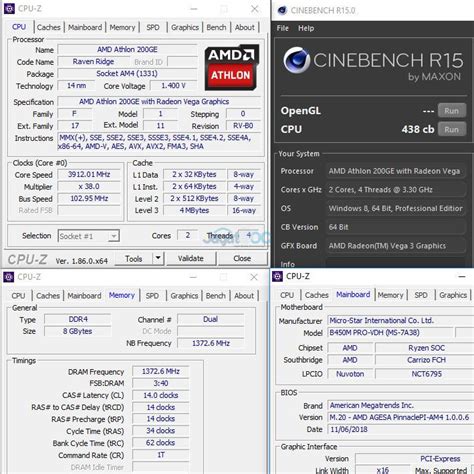Screen dimensions: 474x474
Task: Open Graphics tab in top CPU-Z window
Action: point(185,27)
